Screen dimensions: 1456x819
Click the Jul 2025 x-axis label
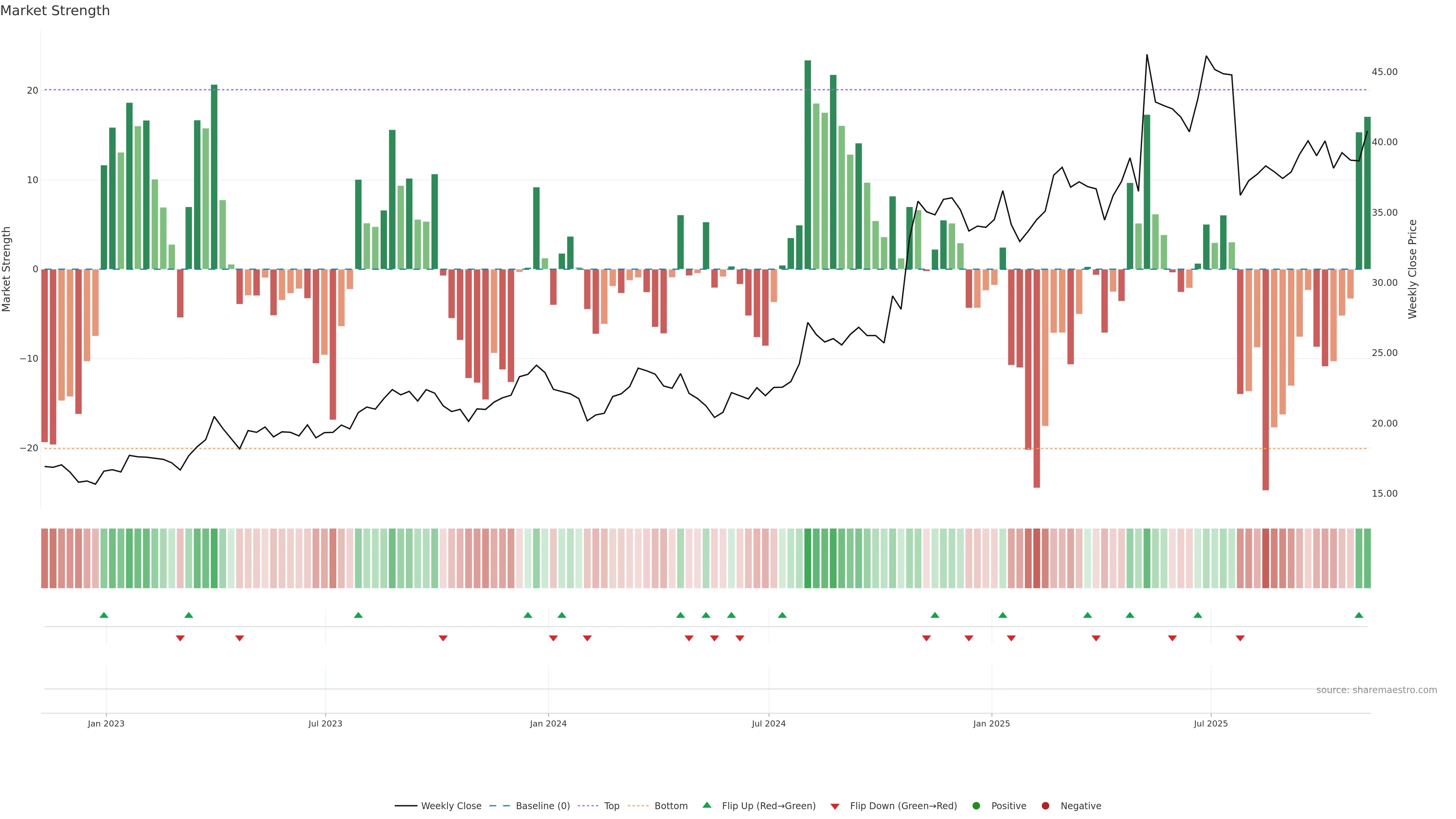click(1210, 723)
